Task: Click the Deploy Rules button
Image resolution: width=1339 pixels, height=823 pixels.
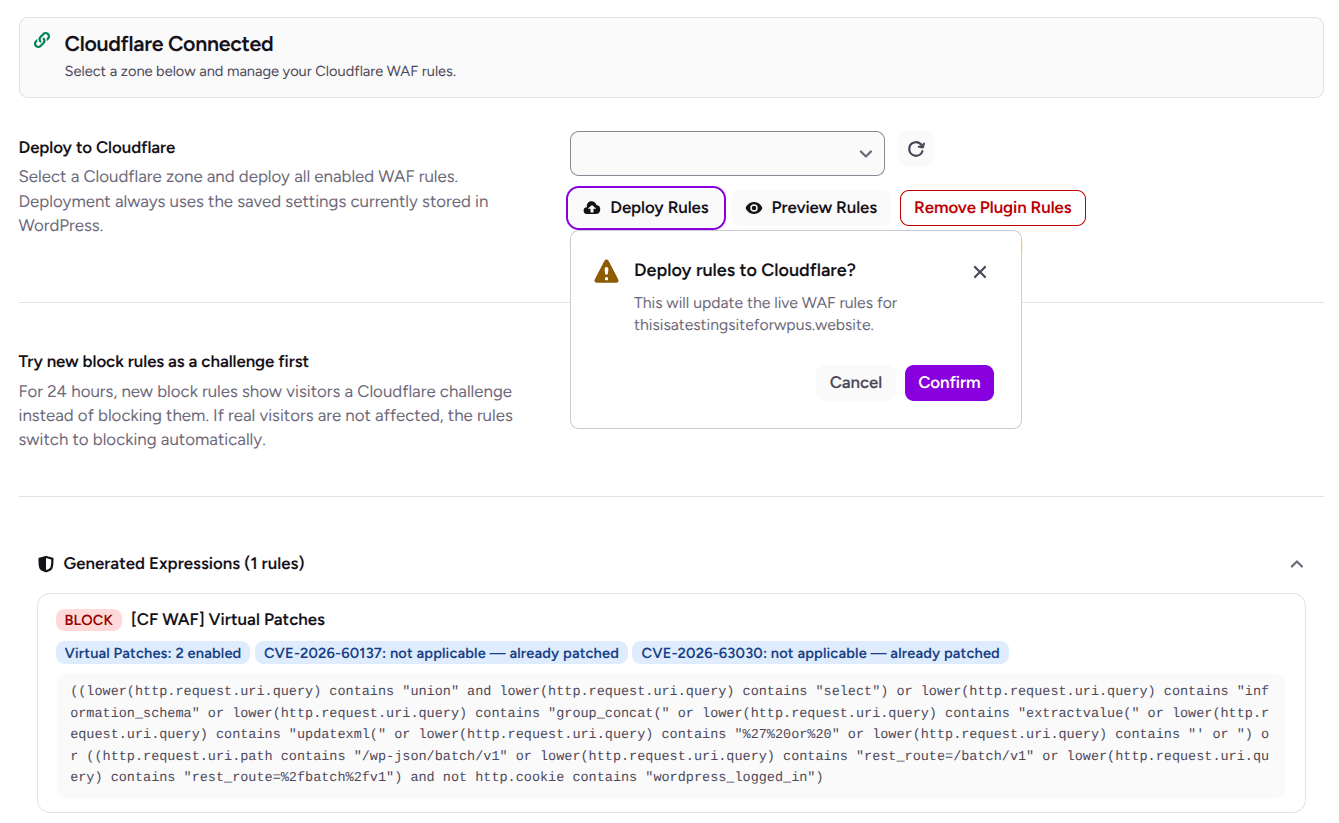Action: tap(646, 208)
